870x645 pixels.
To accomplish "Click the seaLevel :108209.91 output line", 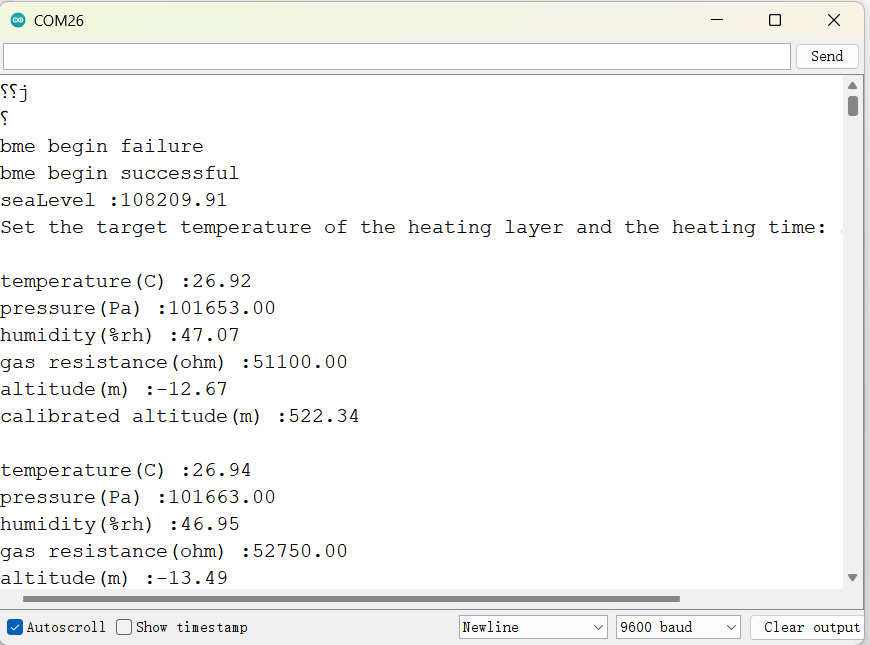I will 114,200.
